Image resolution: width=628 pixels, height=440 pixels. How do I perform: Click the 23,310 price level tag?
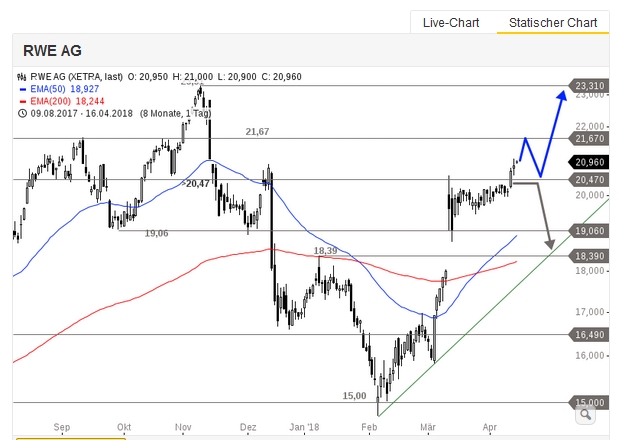click(589, 86)
